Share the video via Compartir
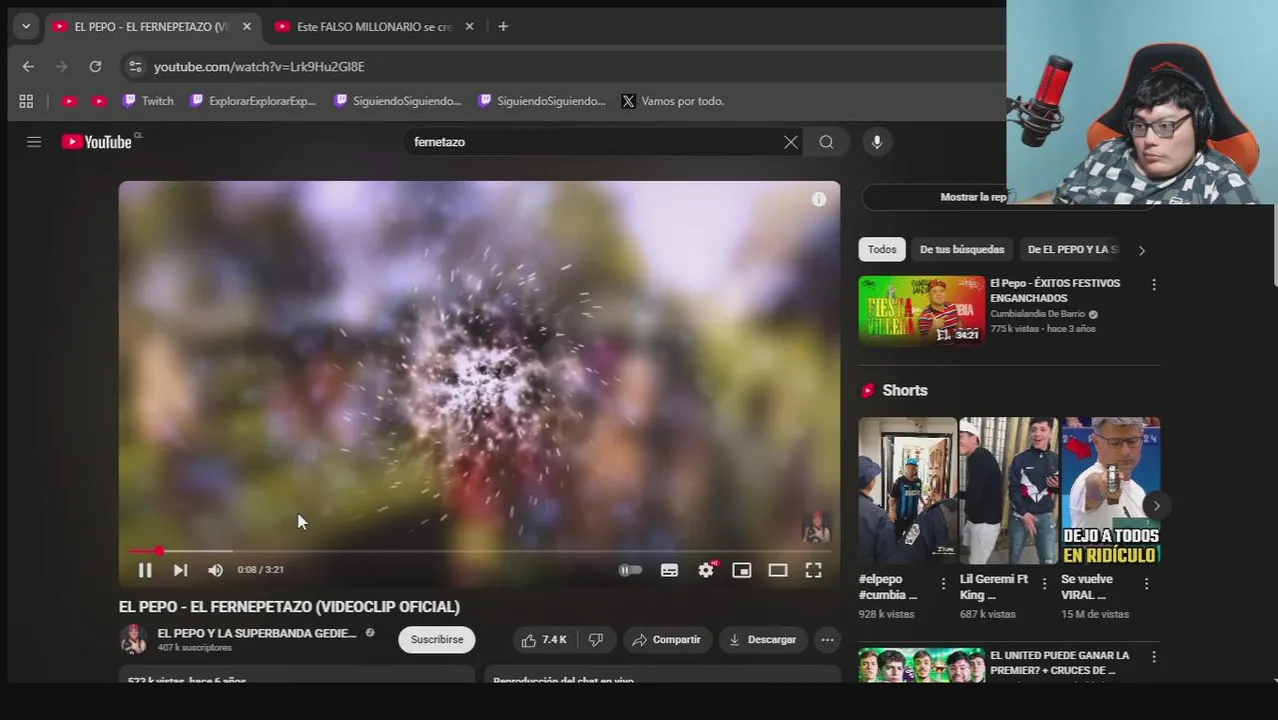This screenshot has width=1278, height=720. pyautogui.click(x=667, y=640)
